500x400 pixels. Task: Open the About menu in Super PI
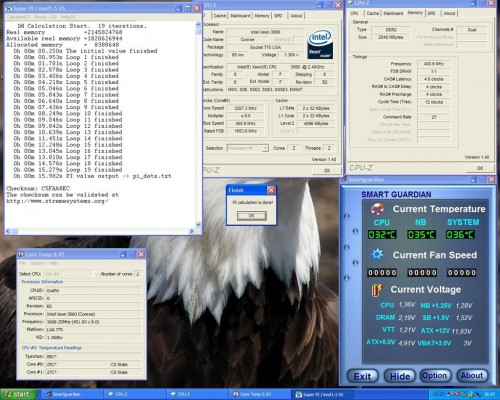click(45, 17)
